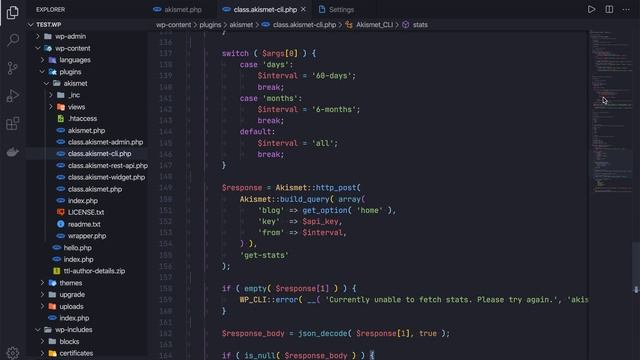This screenshot has width=640, height=360.
Task: Open the Search view in activity bar
Action: (13, 40)
